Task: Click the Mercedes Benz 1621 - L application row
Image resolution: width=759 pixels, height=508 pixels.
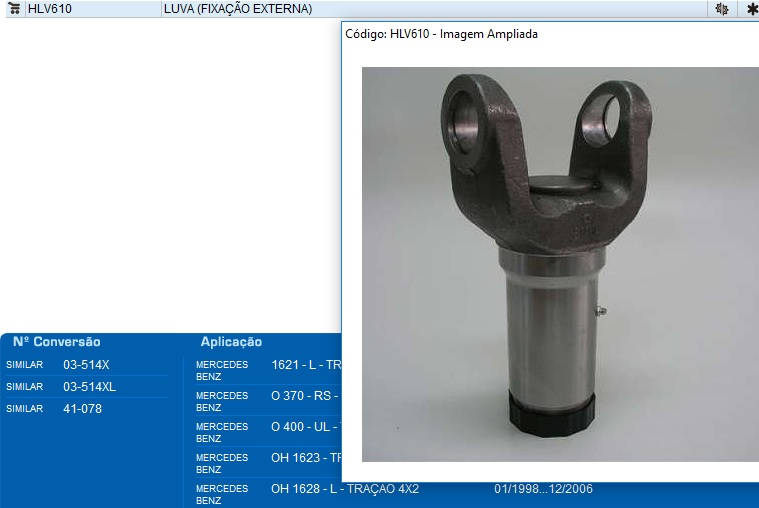Action: pyautogui.click(x=305, y=365)
